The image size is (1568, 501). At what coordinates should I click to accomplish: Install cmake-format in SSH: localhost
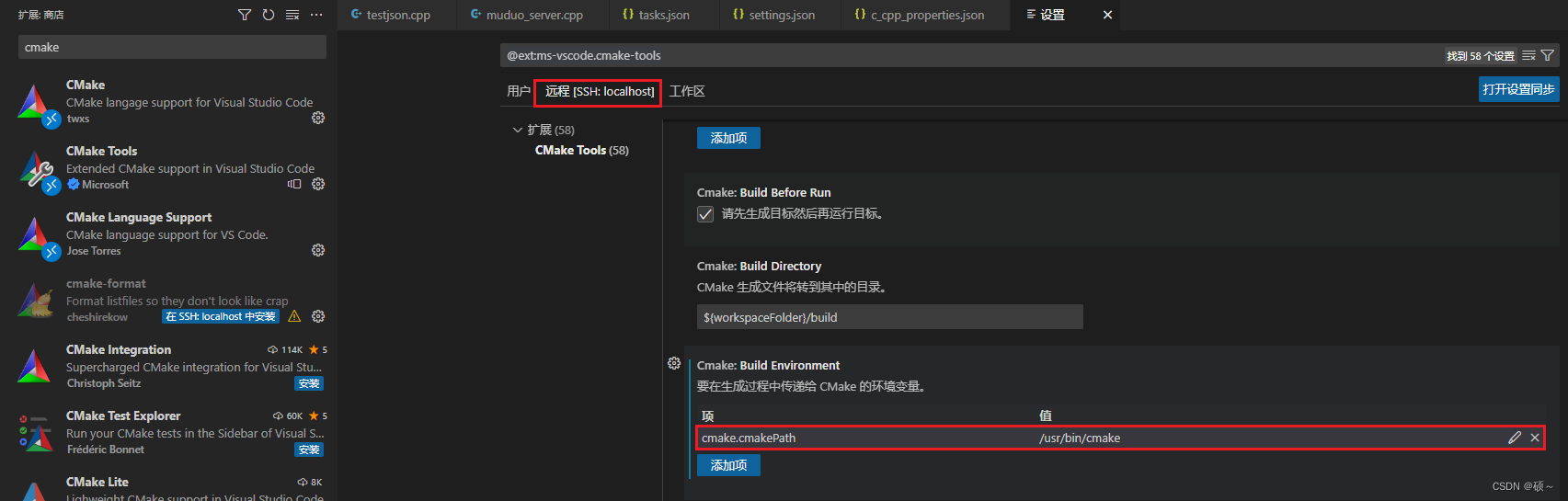221,316
